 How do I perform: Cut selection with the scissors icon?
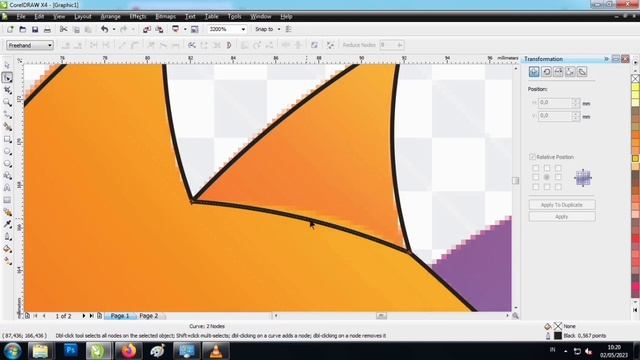click(x=64, y=29)
